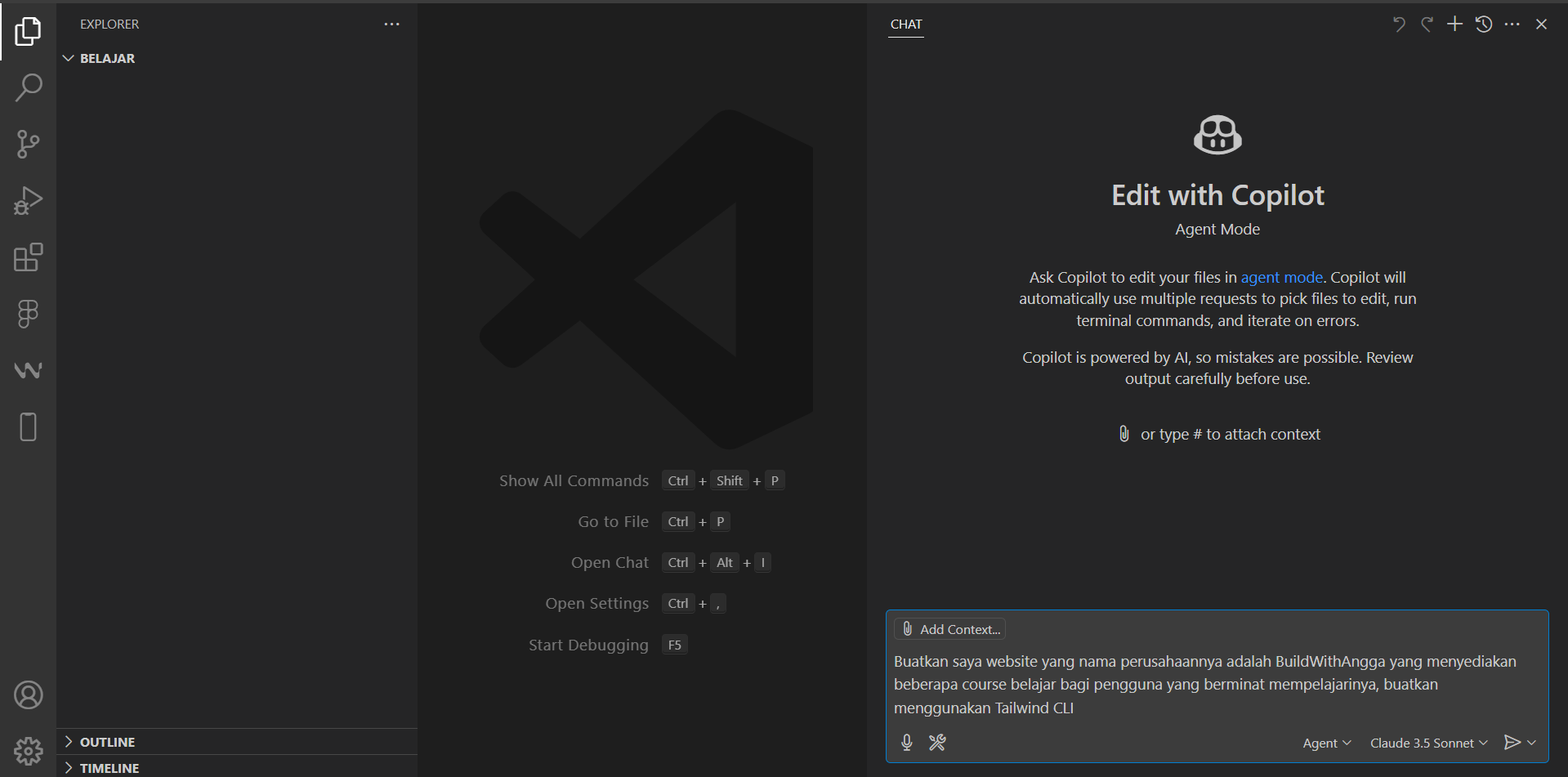Image resolution: width=1568 pixels, height=777 pixels.
Task: Click Open Chat shortcut hint
Action: [671, 562]
